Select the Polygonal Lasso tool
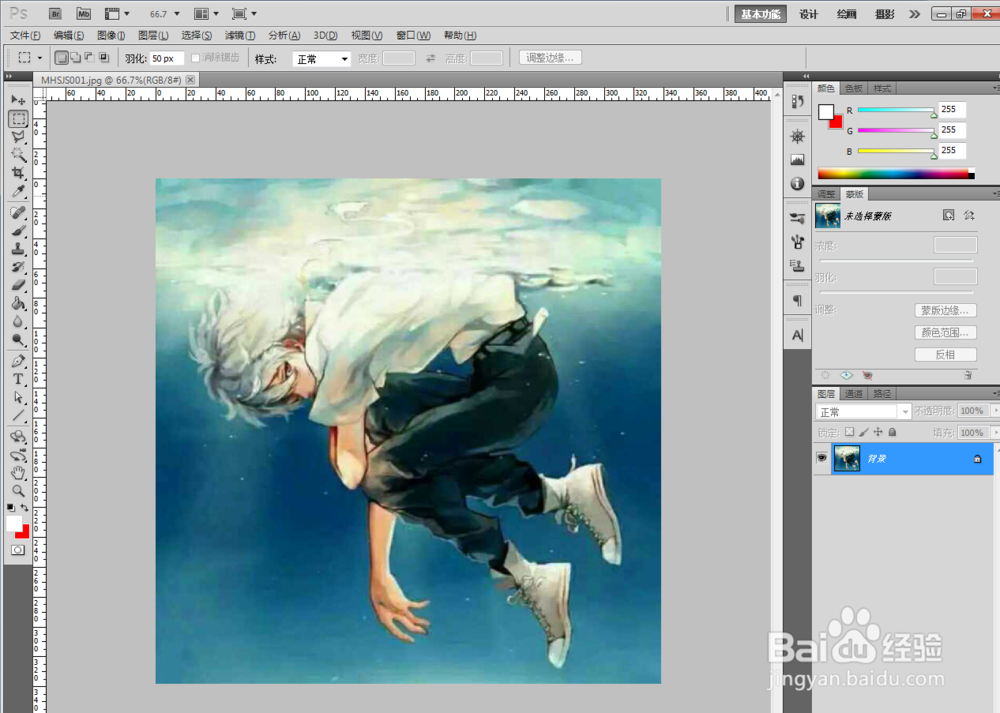Image resolution: width=1000 pixels, height=713 pixels. pyautogui.click(x=18, y=136)
